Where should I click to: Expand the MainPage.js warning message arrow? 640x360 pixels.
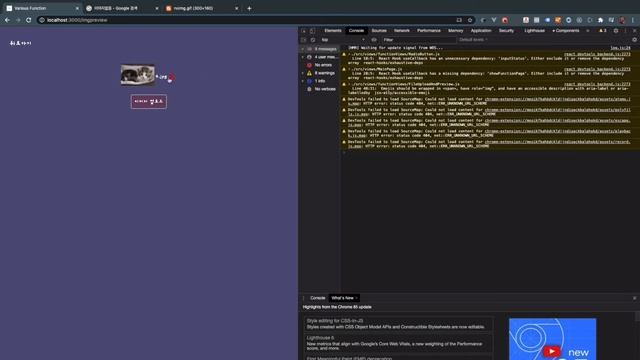coord(349,69)
